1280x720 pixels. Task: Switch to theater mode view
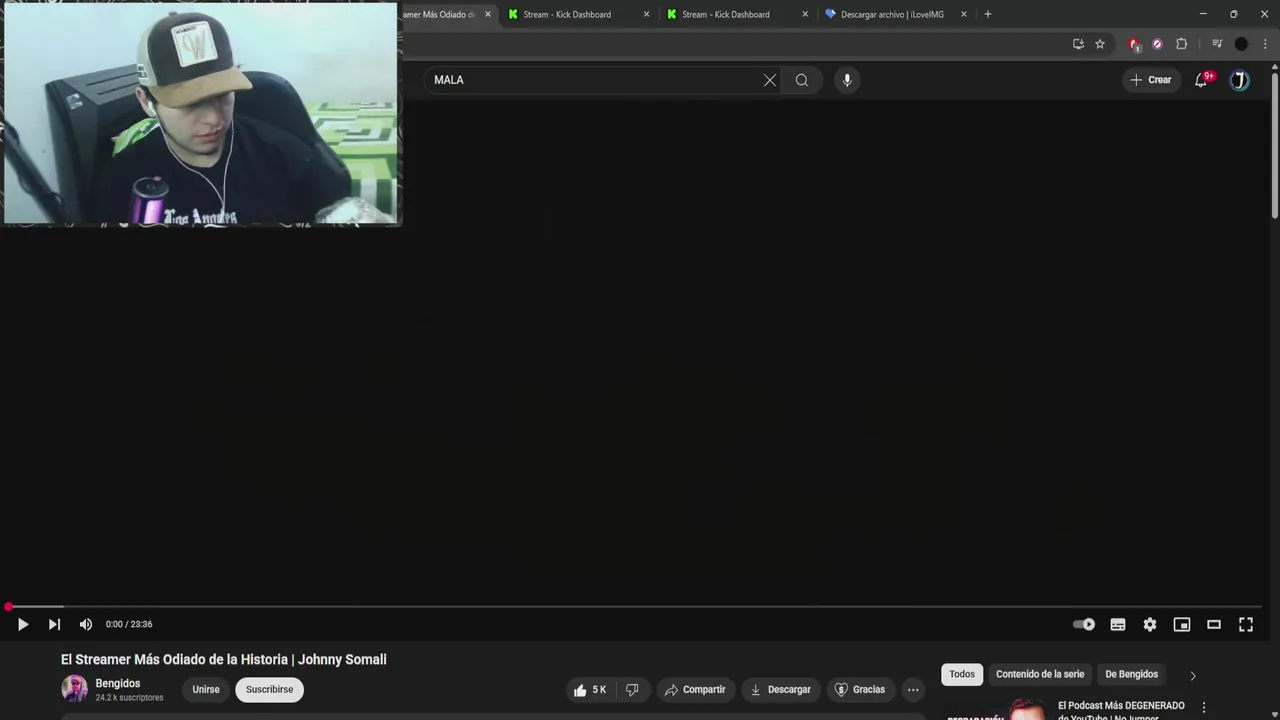(x=1214, y=624)
